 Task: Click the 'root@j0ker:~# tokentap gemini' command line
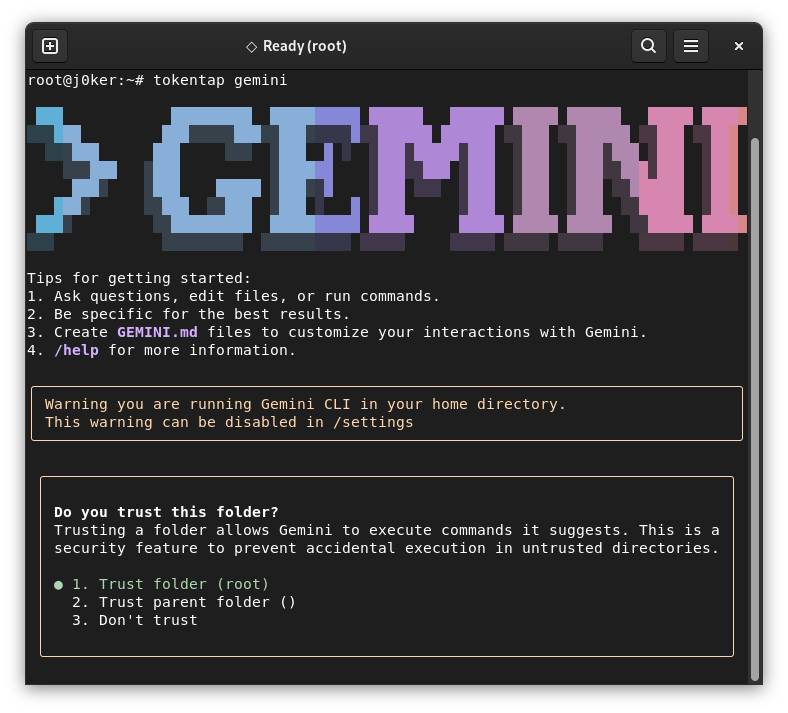(x=157, y=80)
